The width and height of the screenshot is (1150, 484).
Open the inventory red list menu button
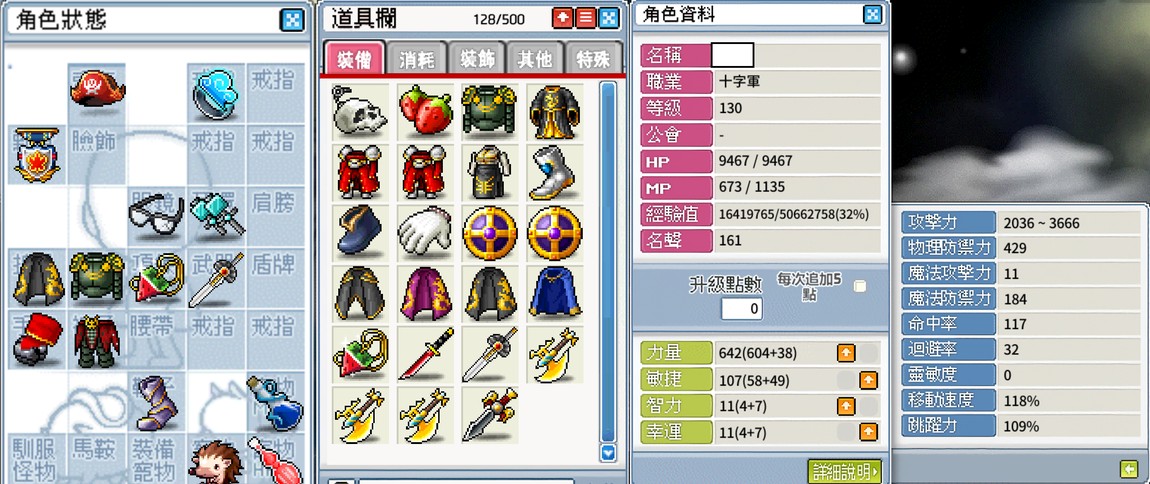click(x=585, y=18)
